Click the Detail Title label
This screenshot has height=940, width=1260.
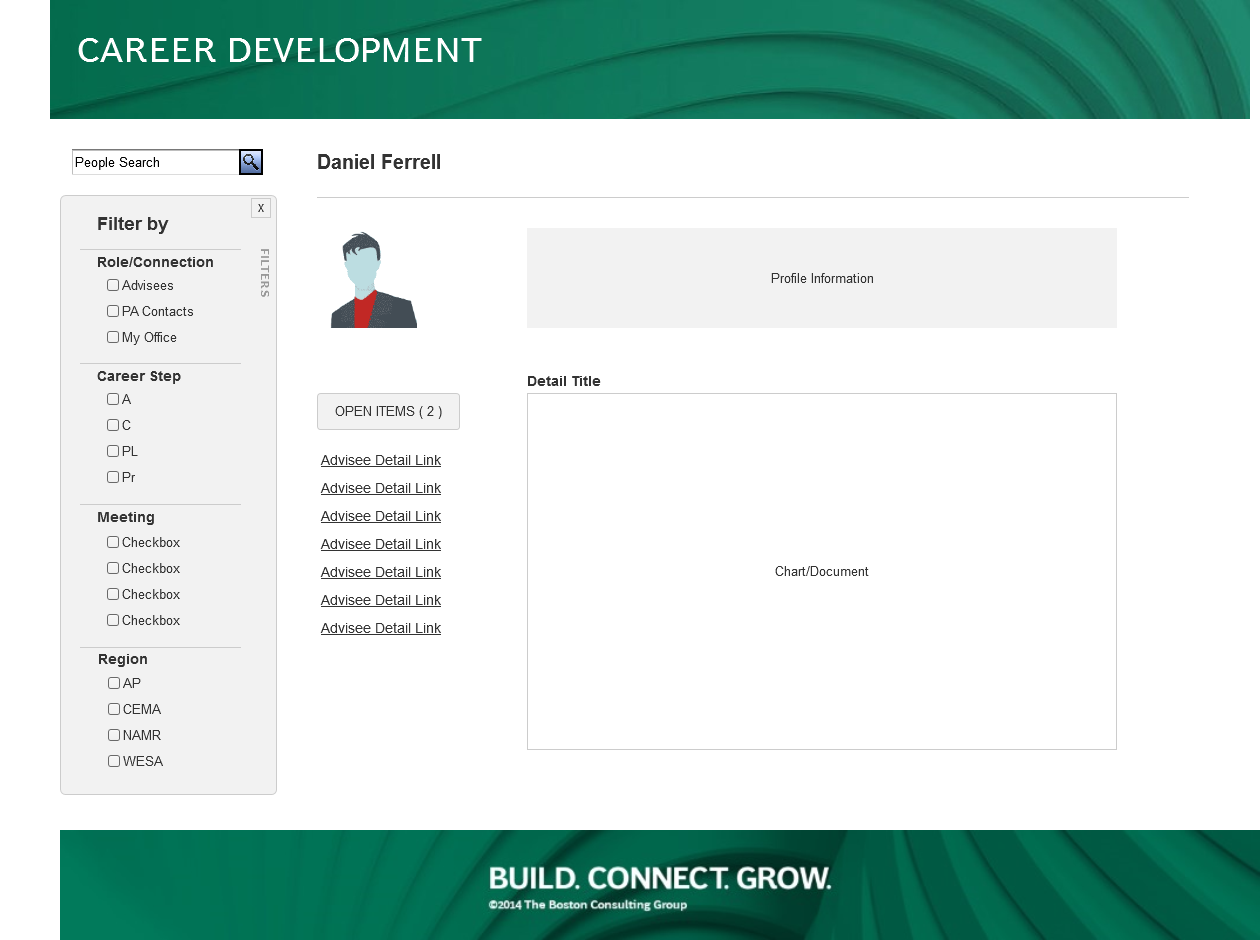pyautogui.click(x=564, y=381)
